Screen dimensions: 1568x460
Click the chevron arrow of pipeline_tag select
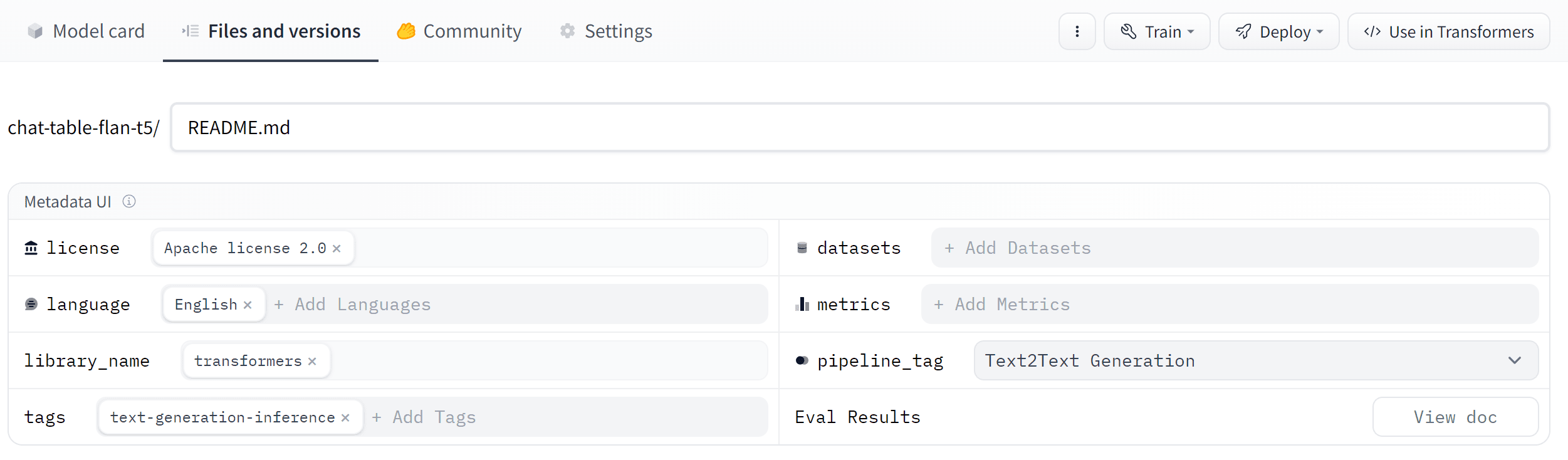(1515, 360)
